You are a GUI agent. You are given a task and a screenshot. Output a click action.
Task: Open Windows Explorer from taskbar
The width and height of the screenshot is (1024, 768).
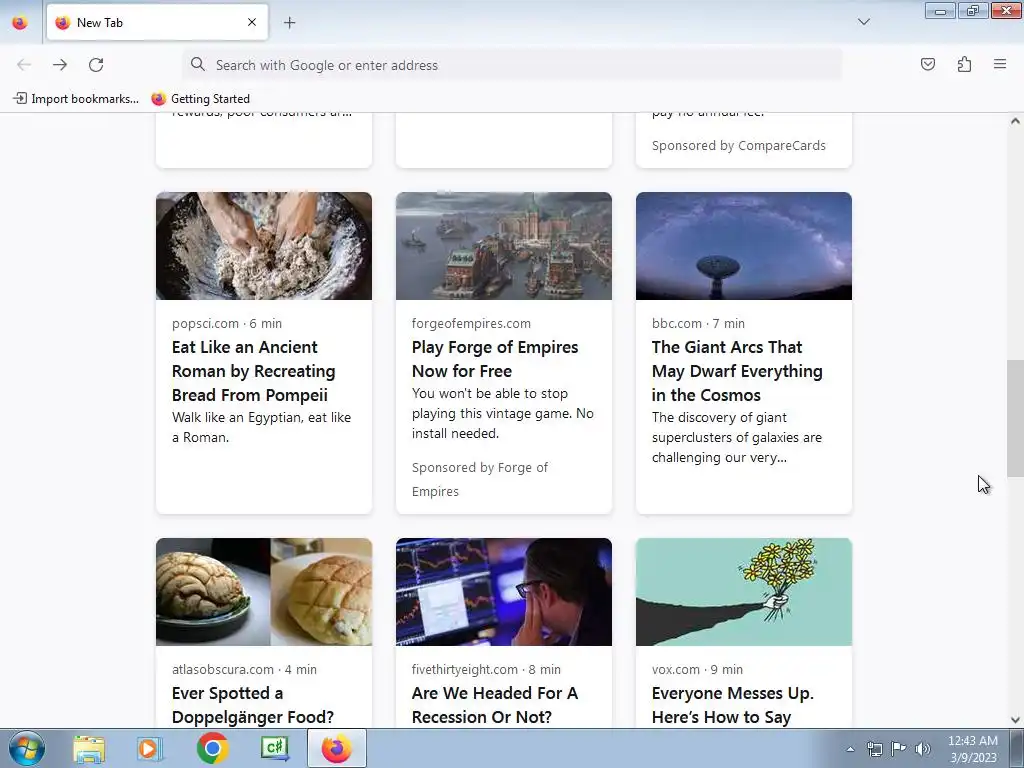point(89,748)
